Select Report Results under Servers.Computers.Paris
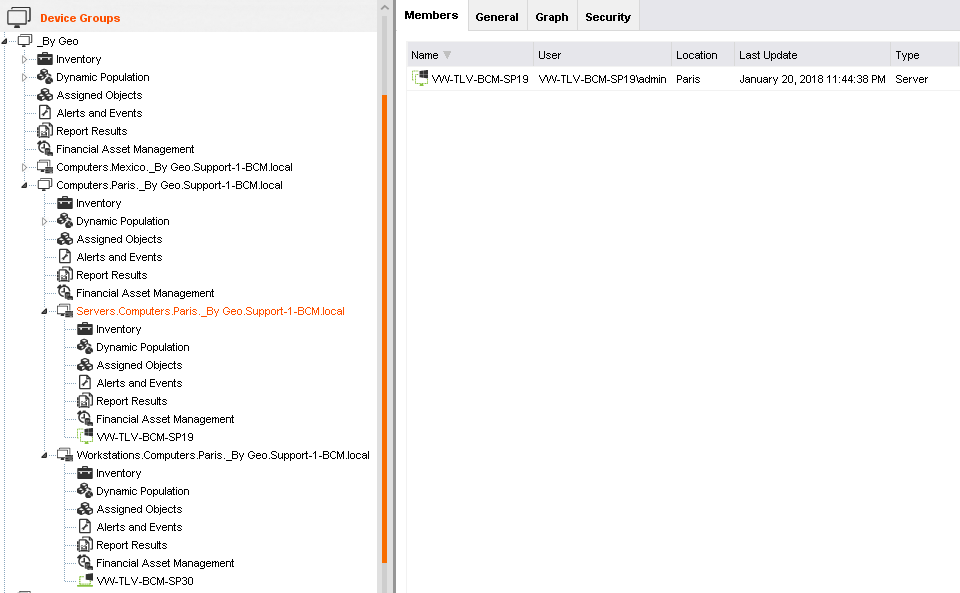 tap(132, 401)
